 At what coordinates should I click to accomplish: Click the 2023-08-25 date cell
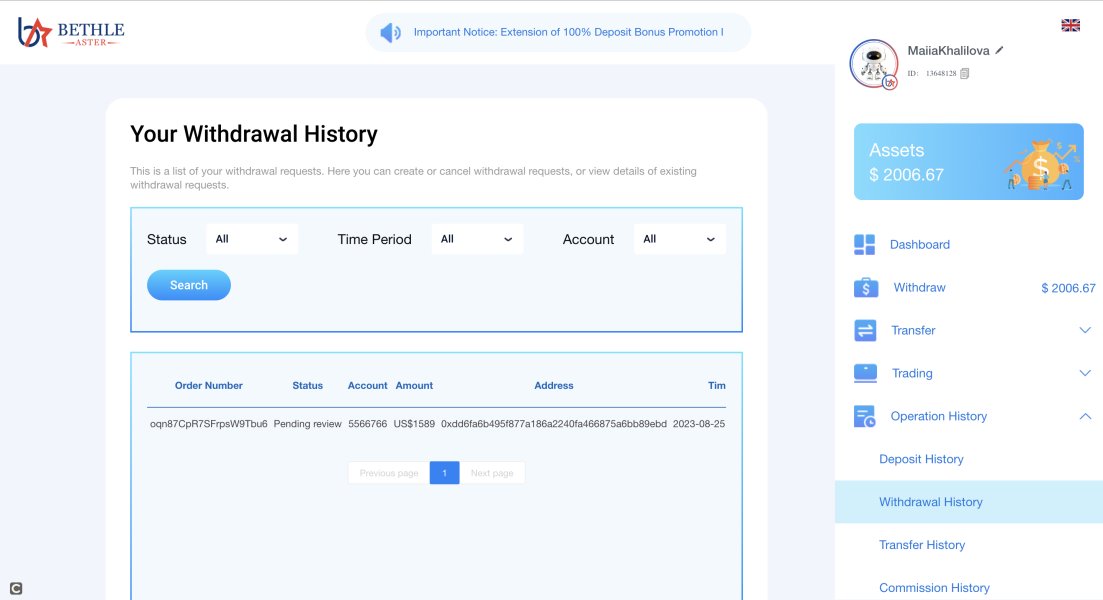pyautogui.click(x=699, y=423)
